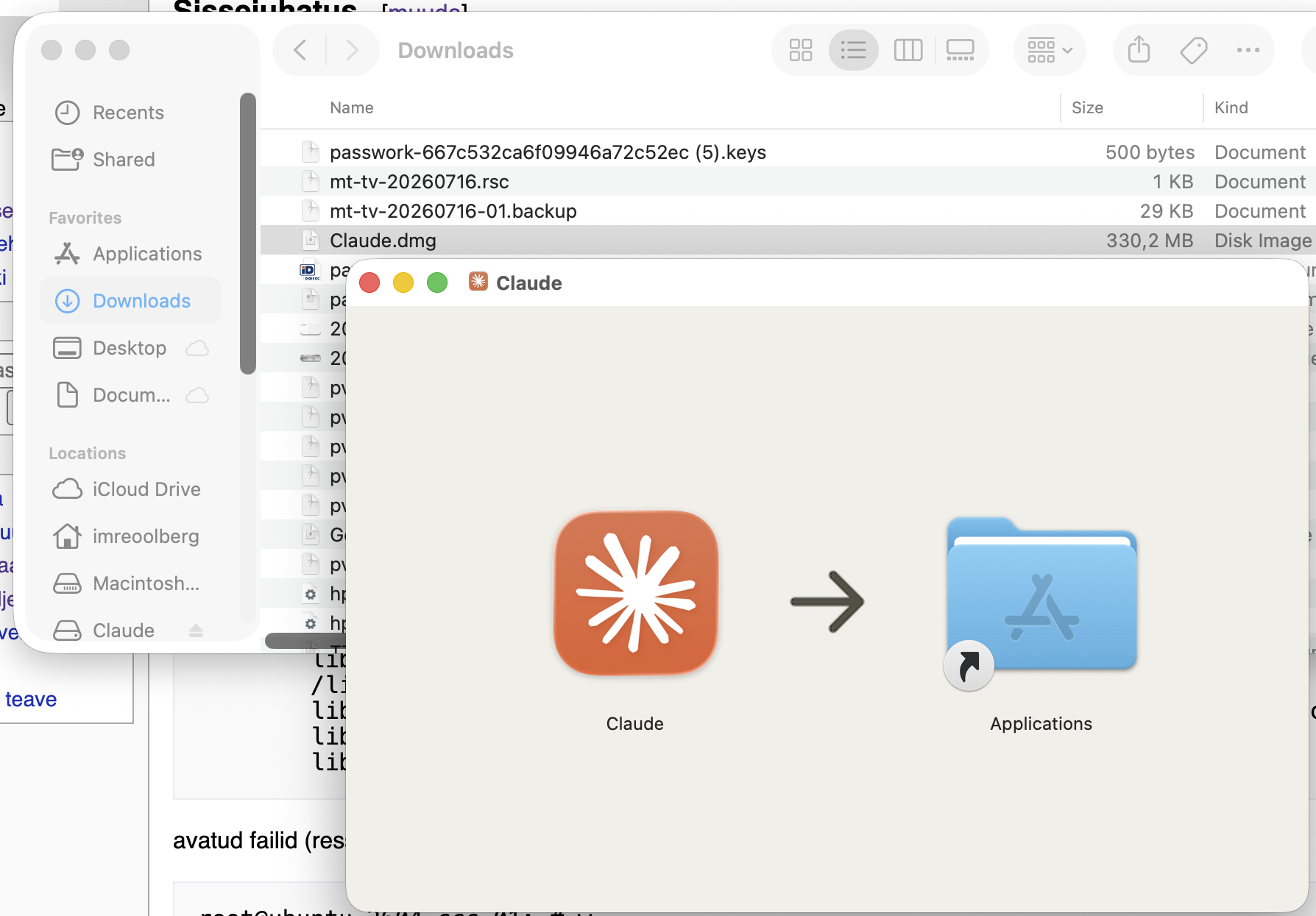Select the Claude.dmg file row
This screenshot has width=1316, height=916.
click(x=788, y=241)
